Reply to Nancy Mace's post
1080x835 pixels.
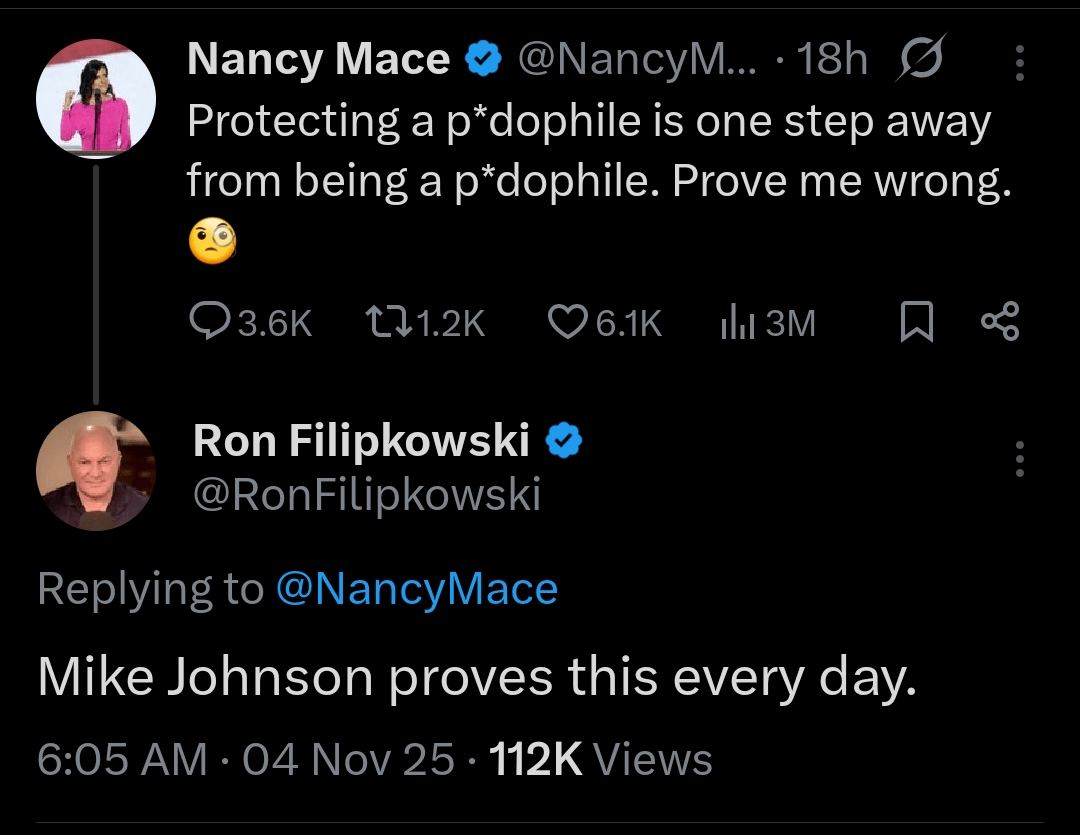click(x=210, y=323)
